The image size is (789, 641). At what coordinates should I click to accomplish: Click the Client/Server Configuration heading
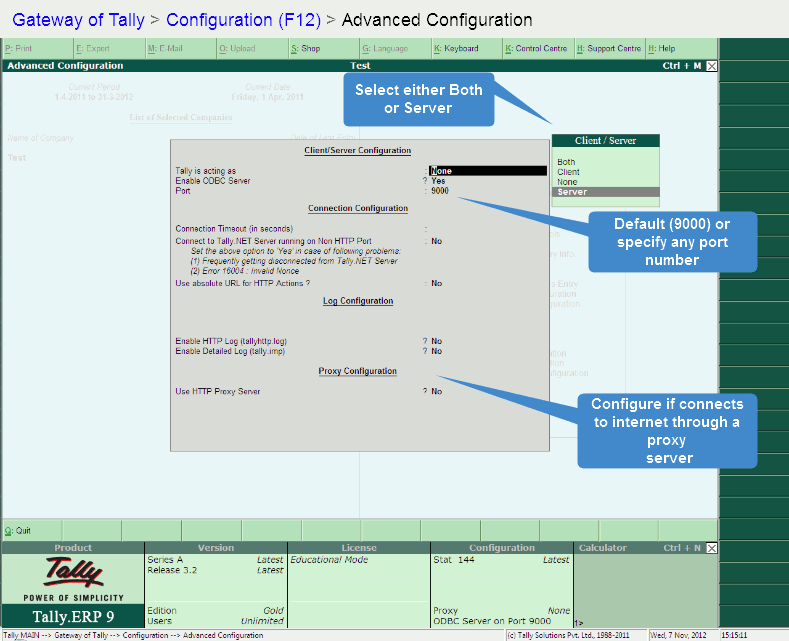coord(358,150)
